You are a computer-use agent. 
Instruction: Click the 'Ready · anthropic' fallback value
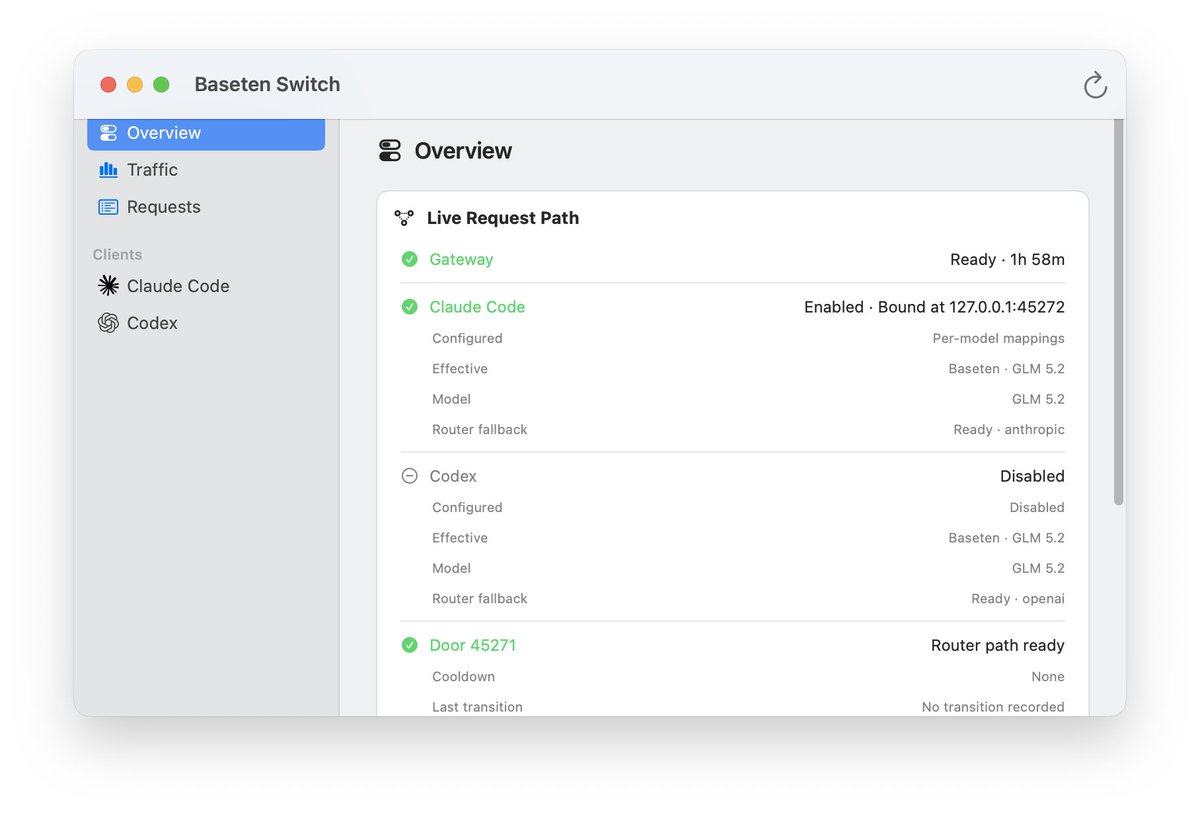1009,429
